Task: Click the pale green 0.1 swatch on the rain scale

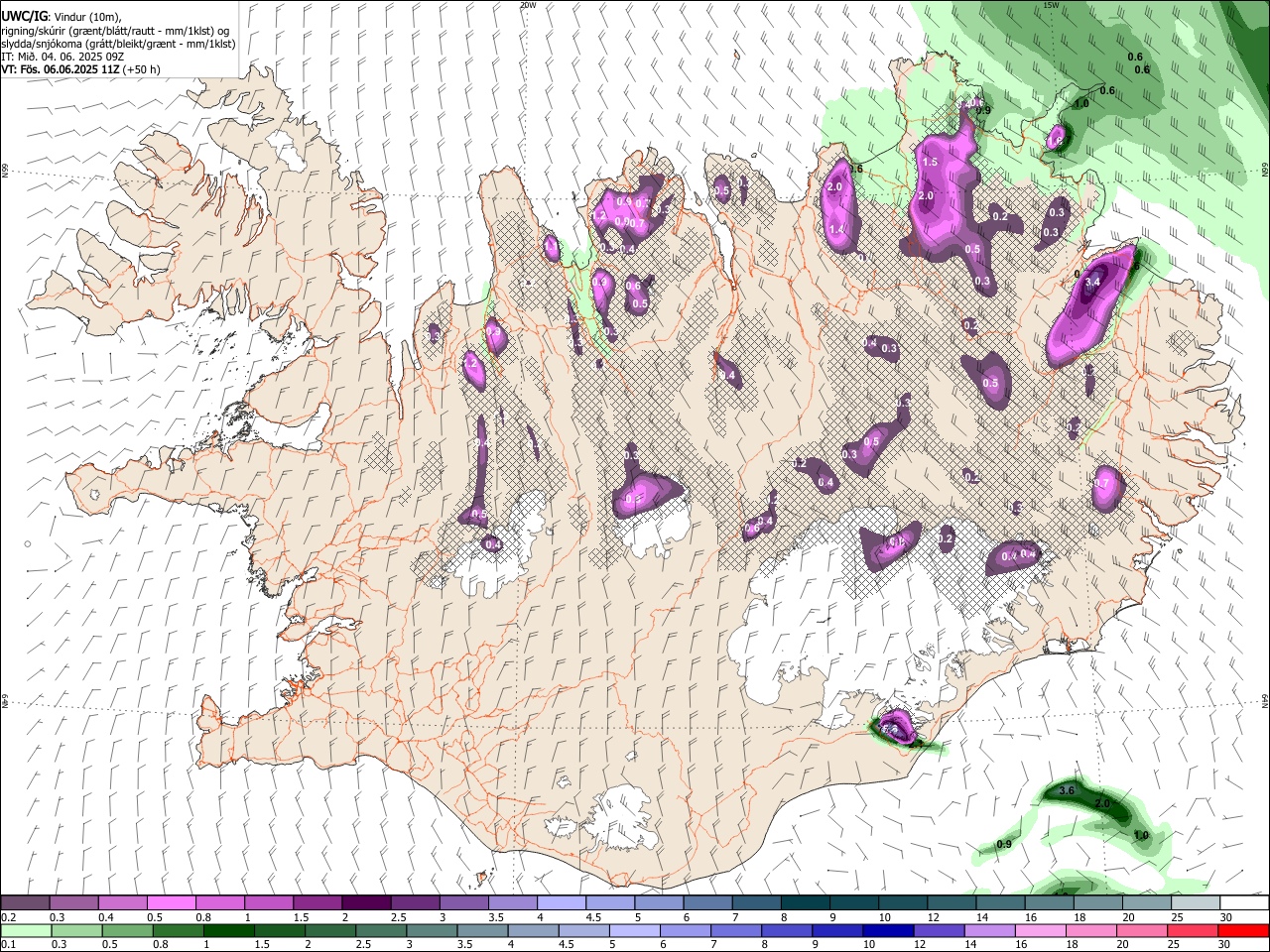Action: [x=26, y=930]
